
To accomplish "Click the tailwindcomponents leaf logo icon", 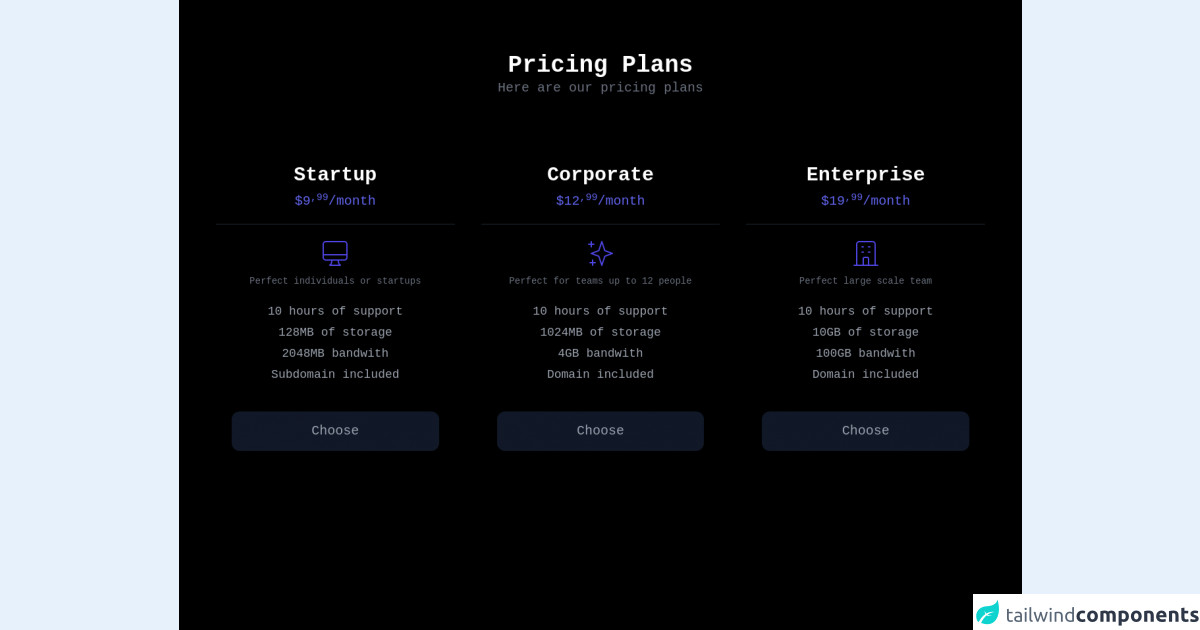I will pos(988,613).
